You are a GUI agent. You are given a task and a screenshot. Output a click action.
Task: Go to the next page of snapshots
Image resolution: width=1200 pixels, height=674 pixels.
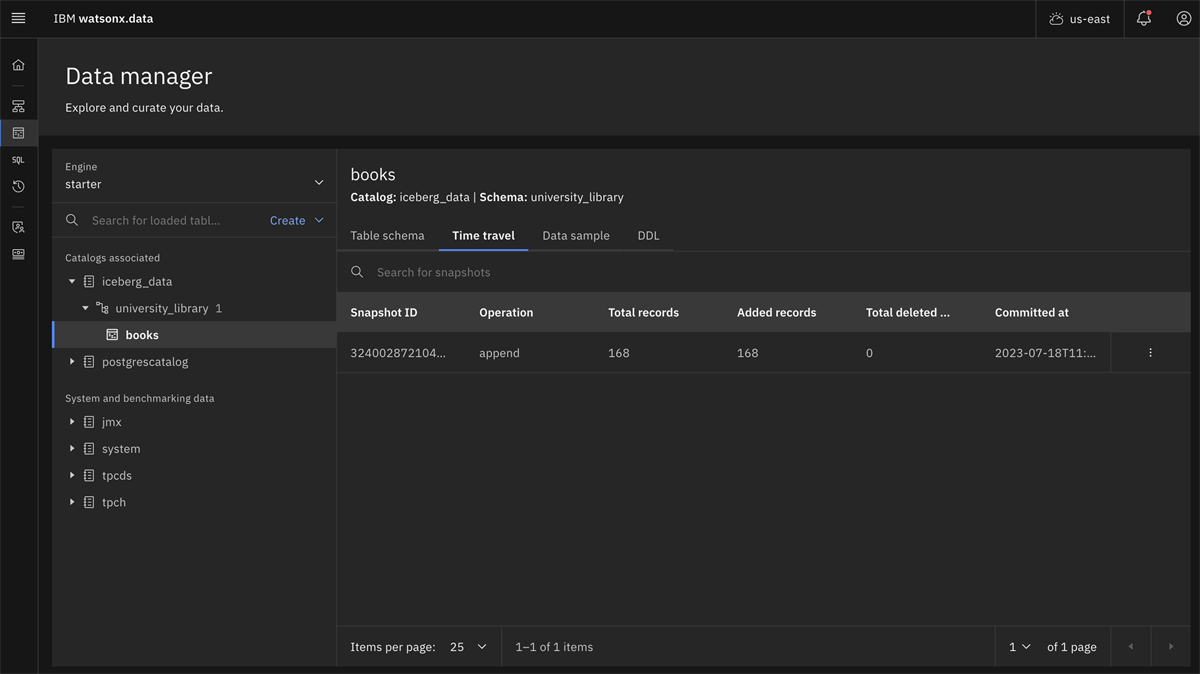tap(1171, 647)
